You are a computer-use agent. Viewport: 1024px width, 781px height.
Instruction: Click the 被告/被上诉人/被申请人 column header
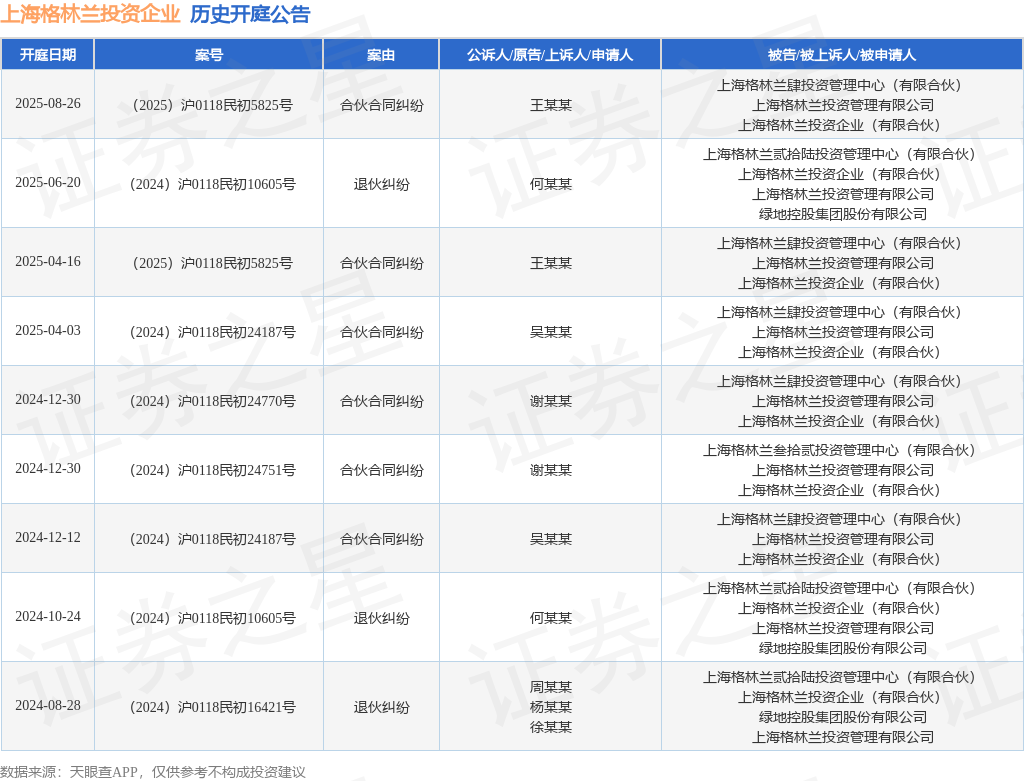(x=842, y=55)
